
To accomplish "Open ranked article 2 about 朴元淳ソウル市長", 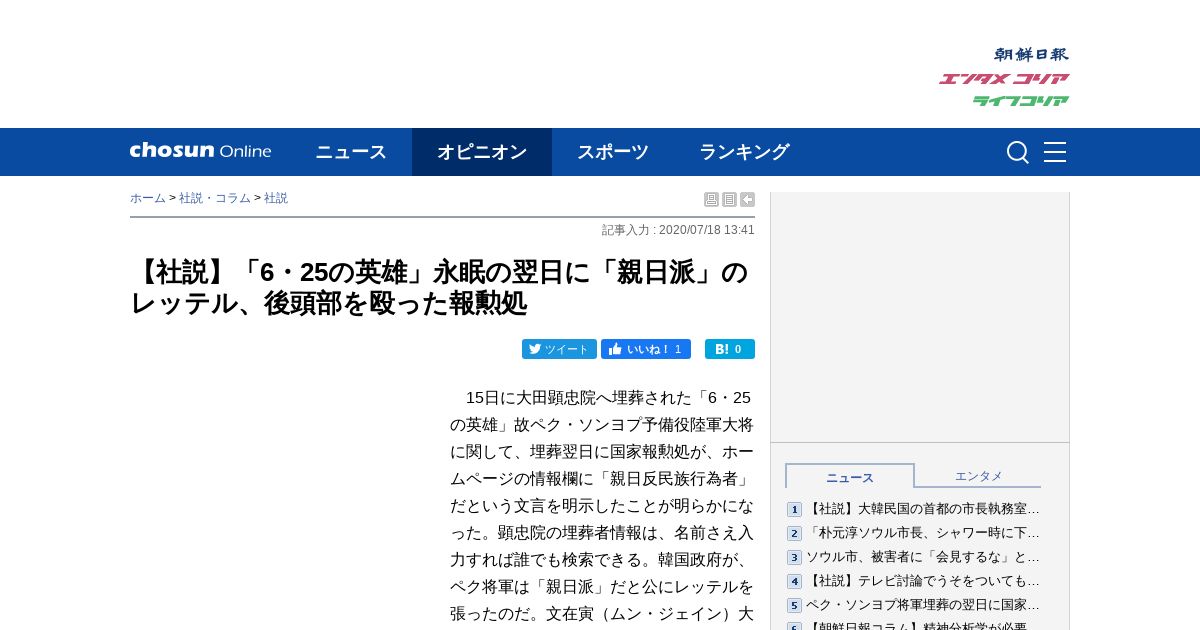I will pos(923,533).
